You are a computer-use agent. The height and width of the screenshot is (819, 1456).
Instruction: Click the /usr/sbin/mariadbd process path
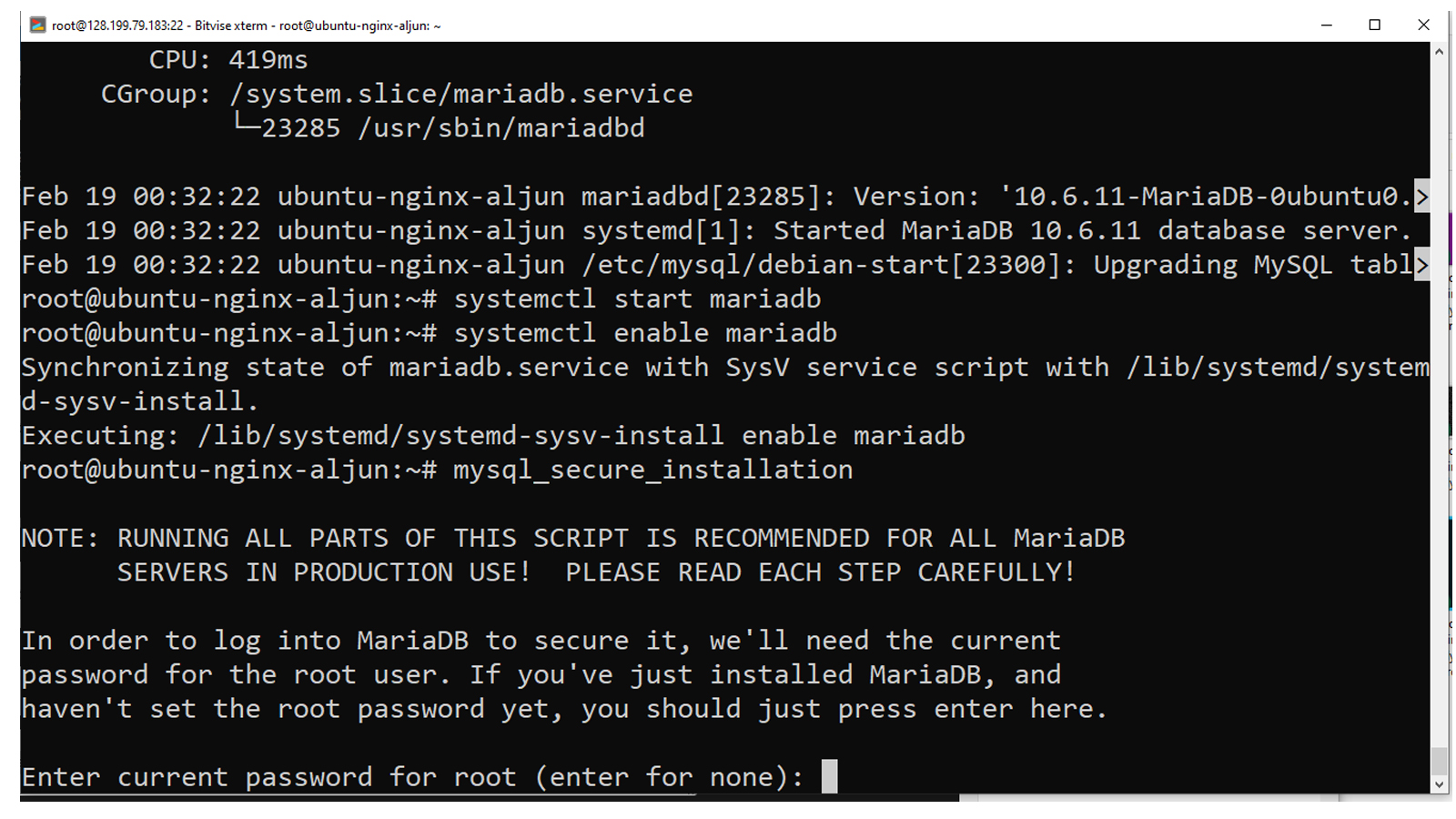[501, 128]
